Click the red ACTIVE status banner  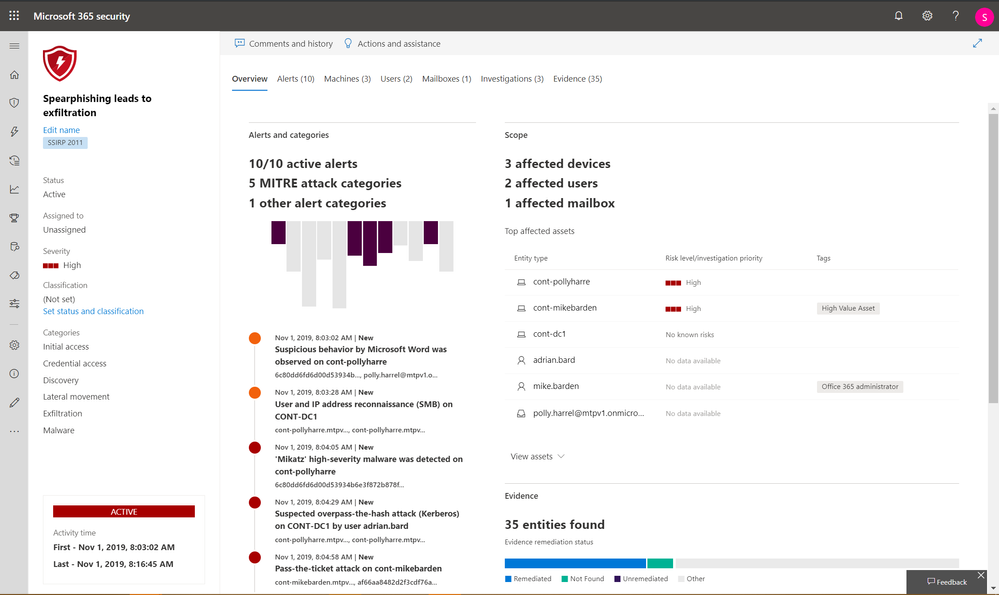pyautogui.click(x=124, y=512)
